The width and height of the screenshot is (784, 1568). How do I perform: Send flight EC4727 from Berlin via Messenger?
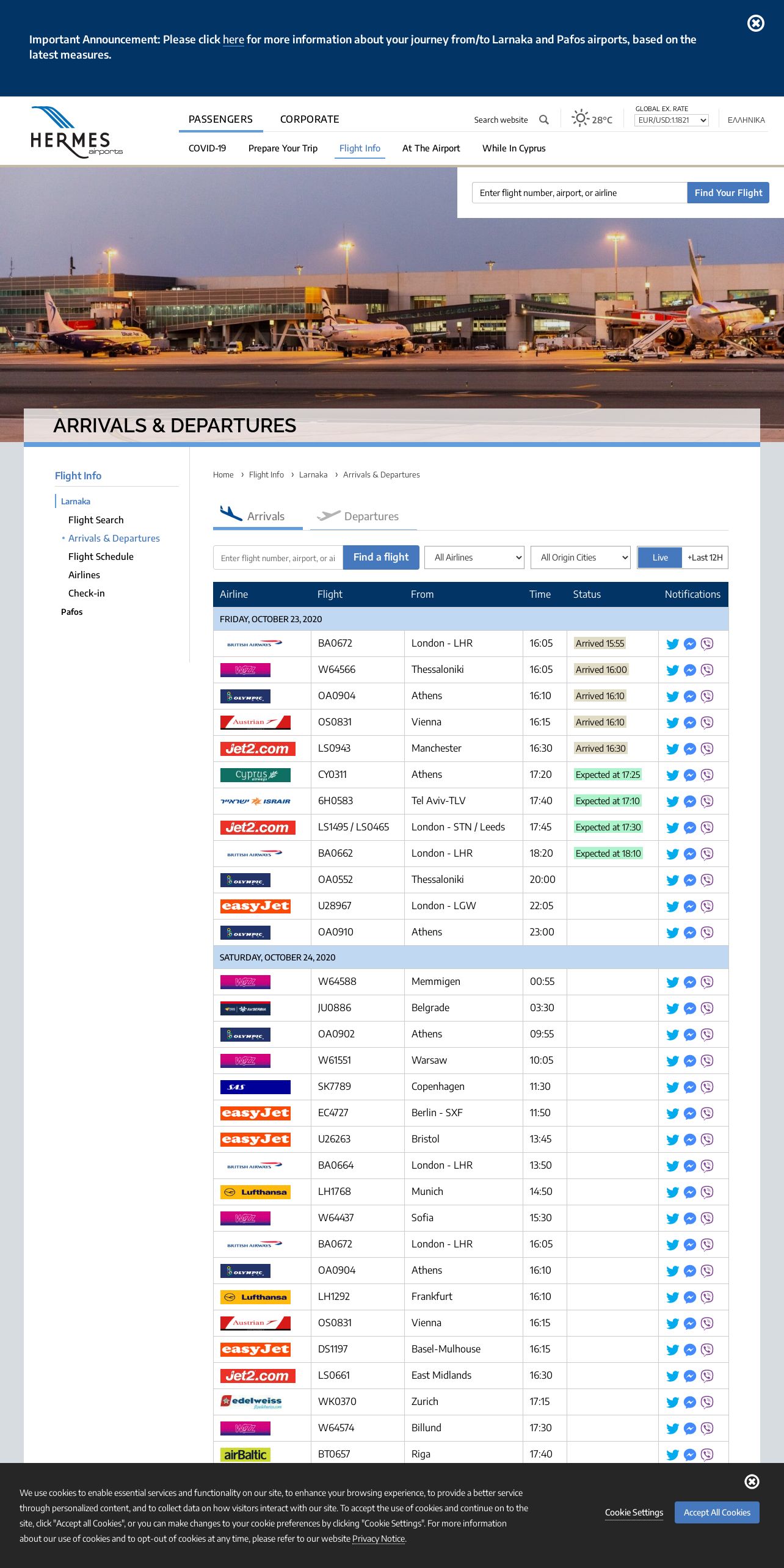pyautogui.click(x=690, y=1113)
